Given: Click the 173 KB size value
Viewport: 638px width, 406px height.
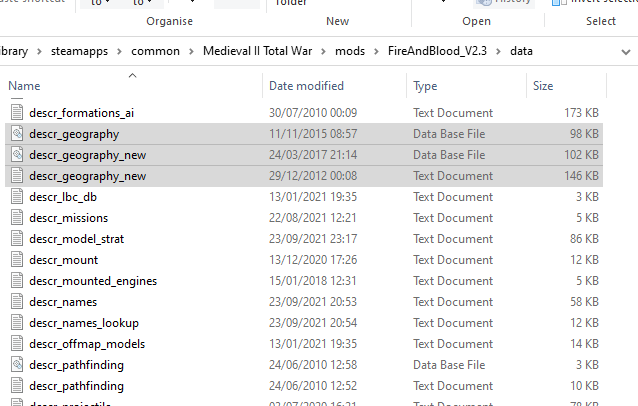Looking at the screenshot, I should point(581,113).
